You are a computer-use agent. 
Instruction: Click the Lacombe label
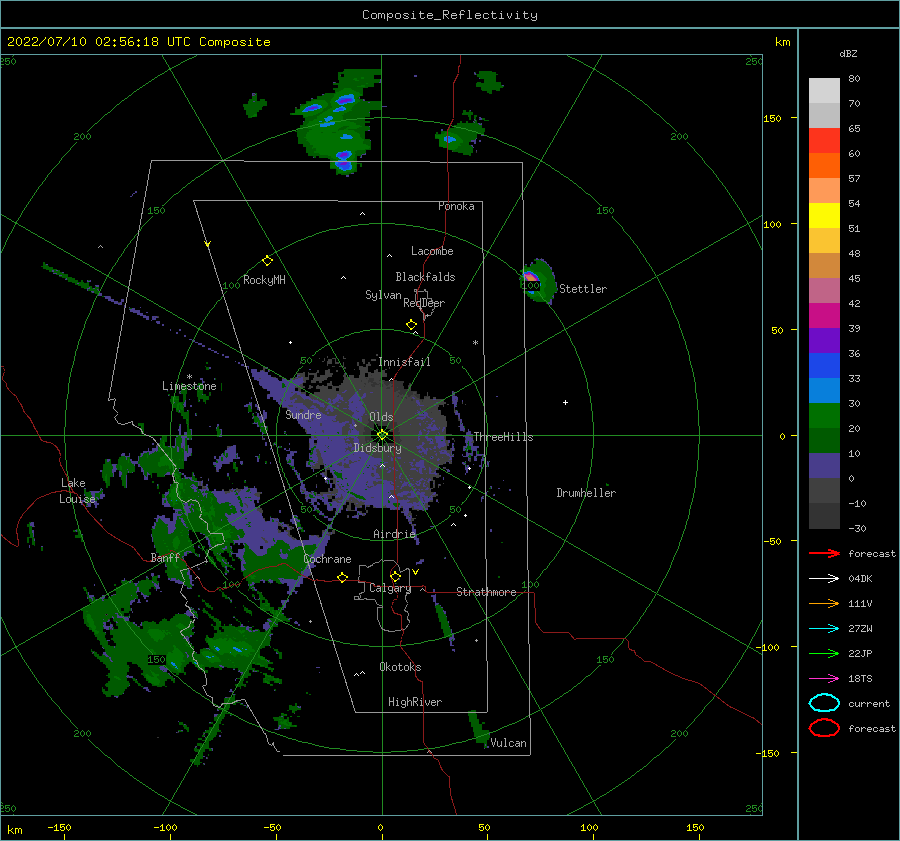(432, 251)
